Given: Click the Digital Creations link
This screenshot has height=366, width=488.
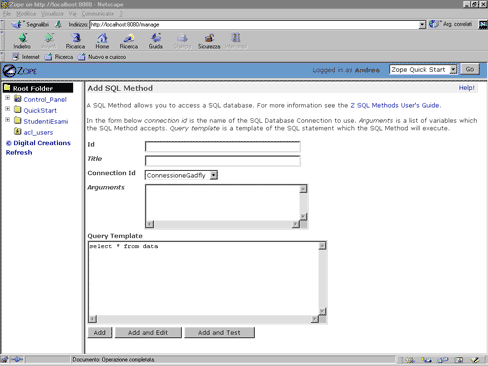Looking at the screenshot, I should pyautogui.click(x=38, y=143).
